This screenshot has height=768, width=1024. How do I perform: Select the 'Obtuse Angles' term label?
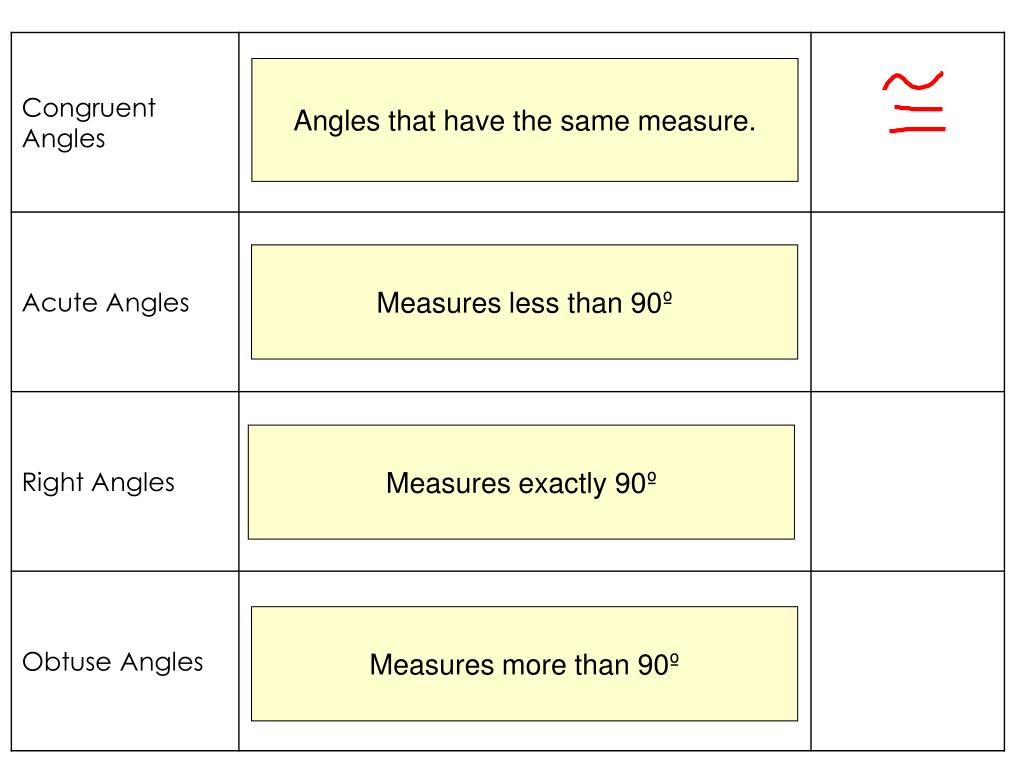(113, 662)
